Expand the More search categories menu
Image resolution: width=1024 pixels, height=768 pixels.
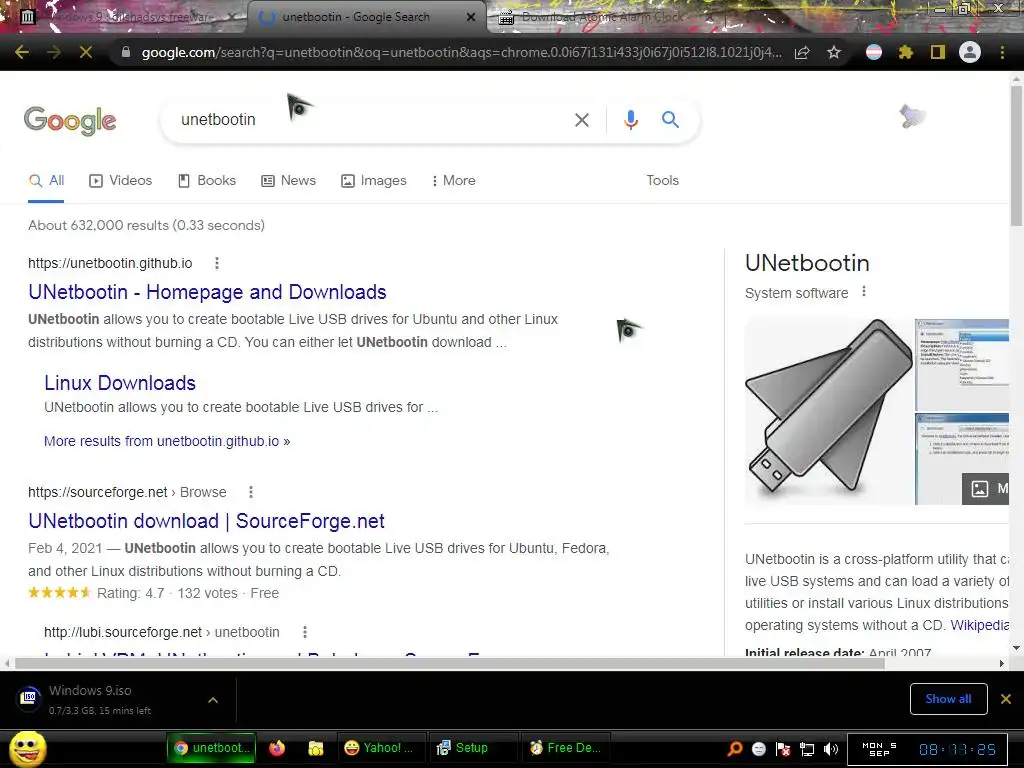pyautogui.click(x=453, y=181)
